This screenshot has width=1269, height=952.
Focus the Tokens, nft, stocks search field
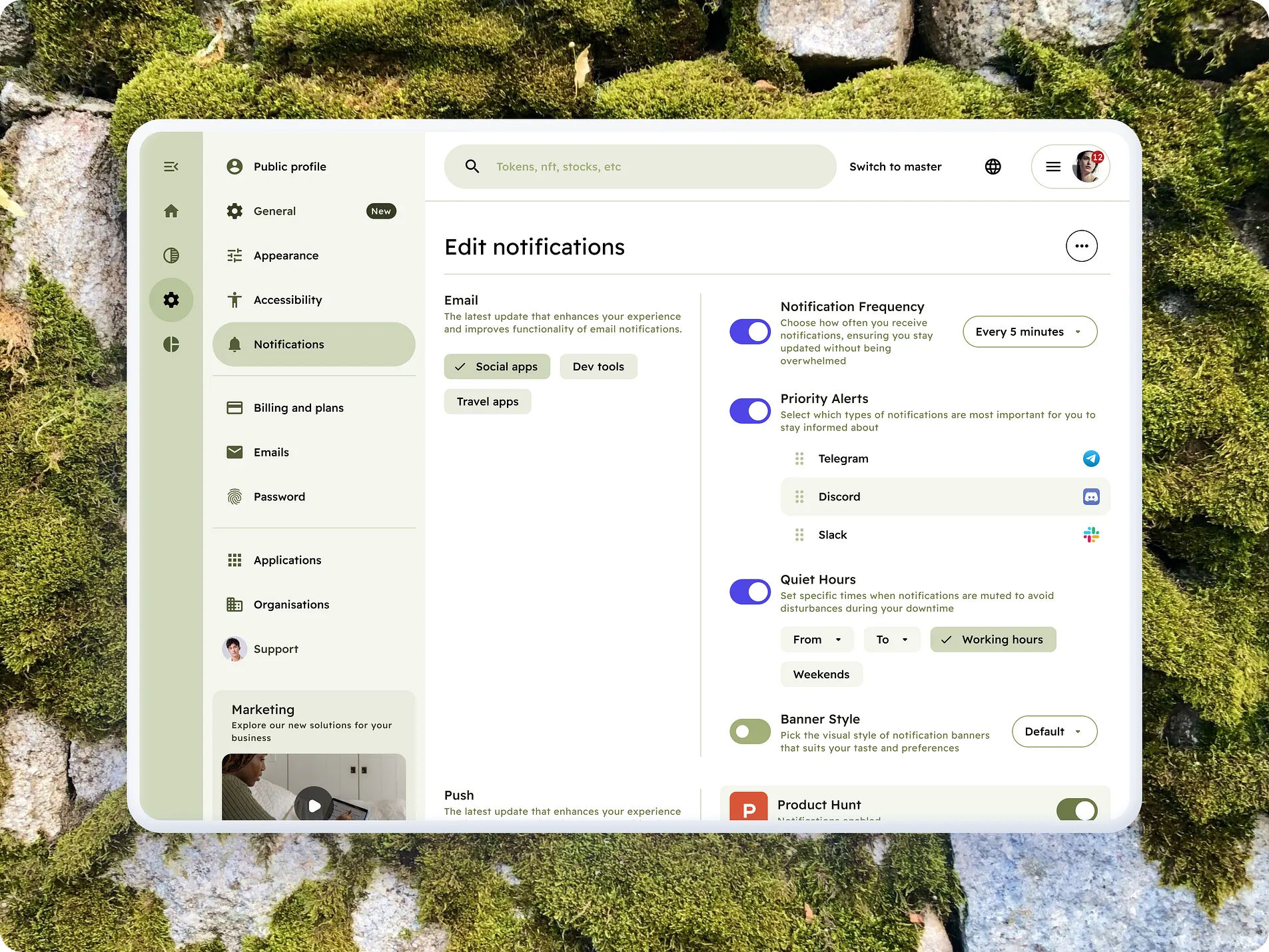640,167
